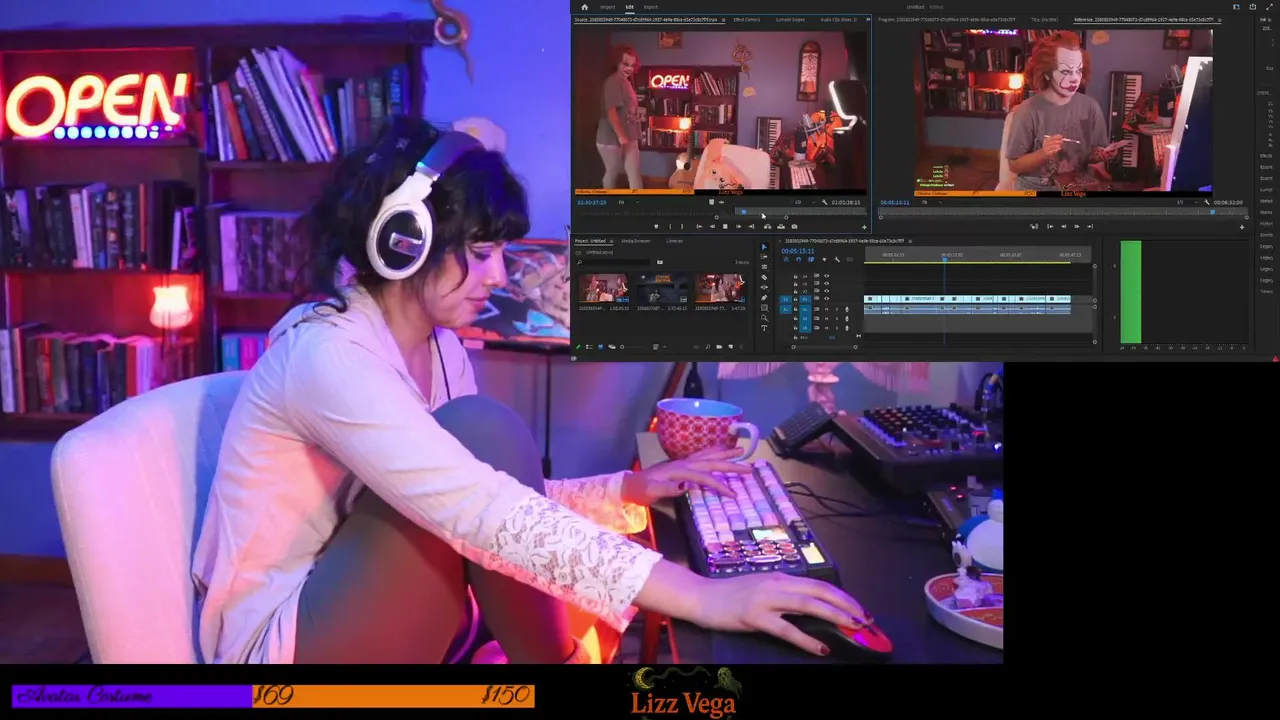The image size is (1280, 720).
Task: Switch to the Effect Controls tab
Action: point(746,19)
